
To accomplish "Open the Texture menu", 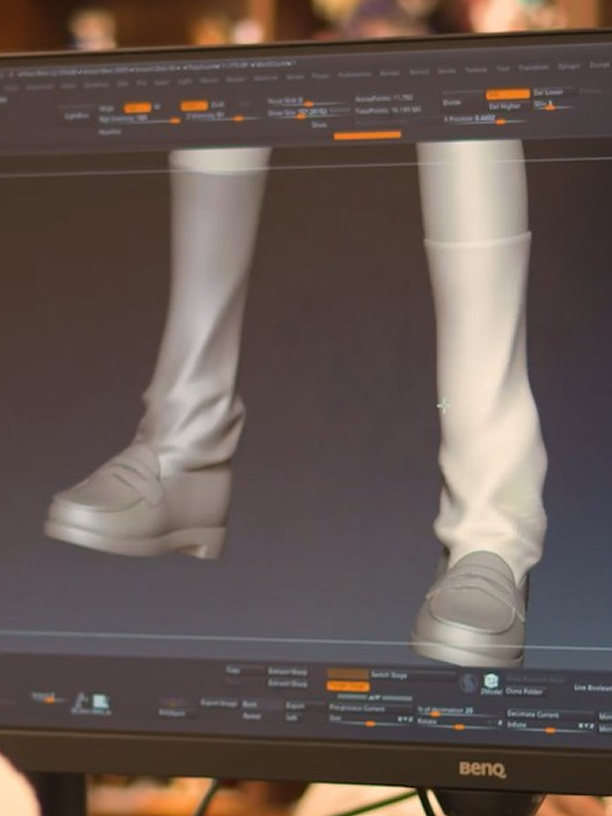I will tap(476, 70).
